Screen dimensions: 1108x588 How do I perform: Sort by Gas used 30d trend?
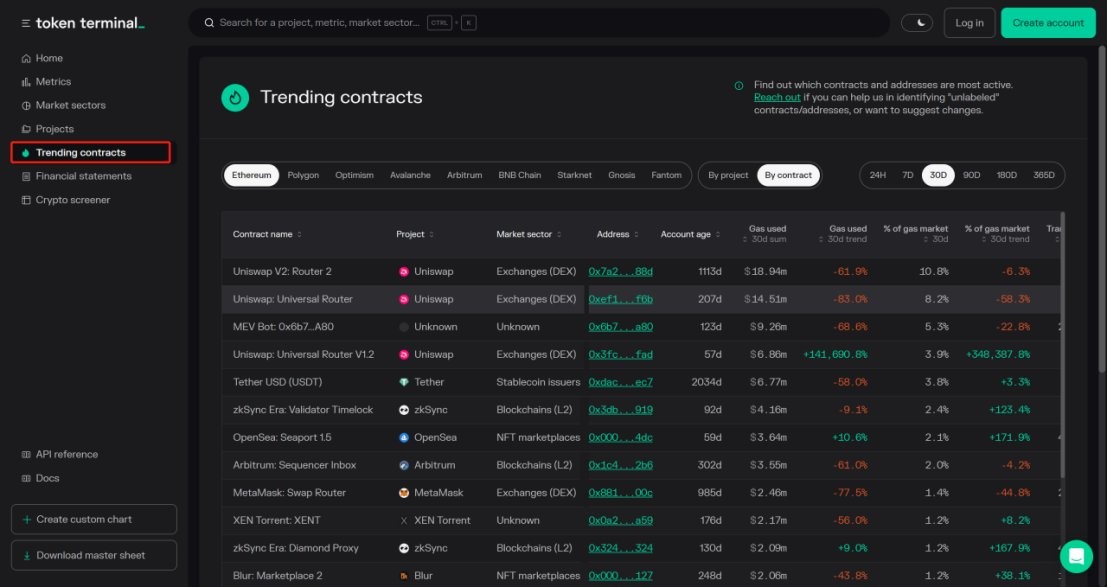coord(843,234)
